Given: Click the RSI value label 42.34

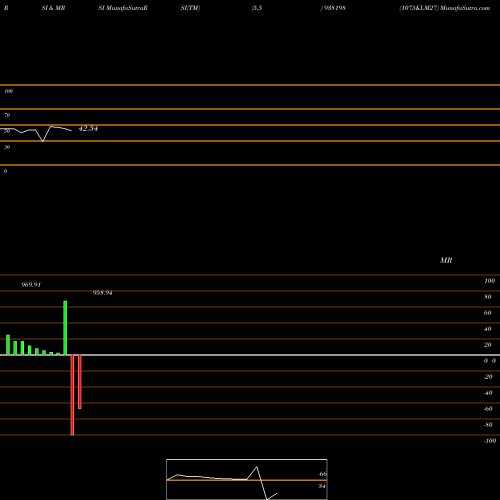Looking at the screenshot, I should tap(88, 128).
